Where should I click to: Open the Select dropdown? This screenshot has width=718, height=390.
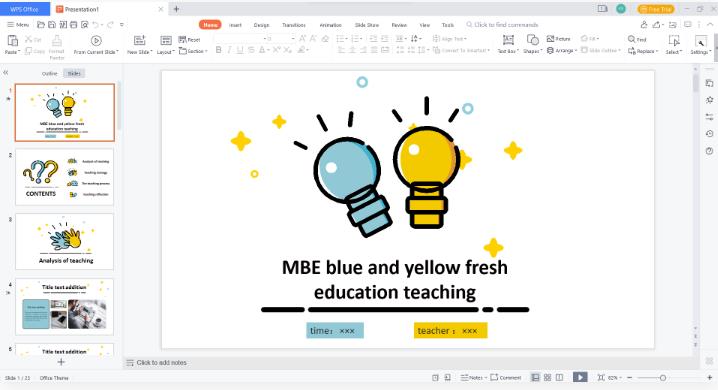click(674, 52)
